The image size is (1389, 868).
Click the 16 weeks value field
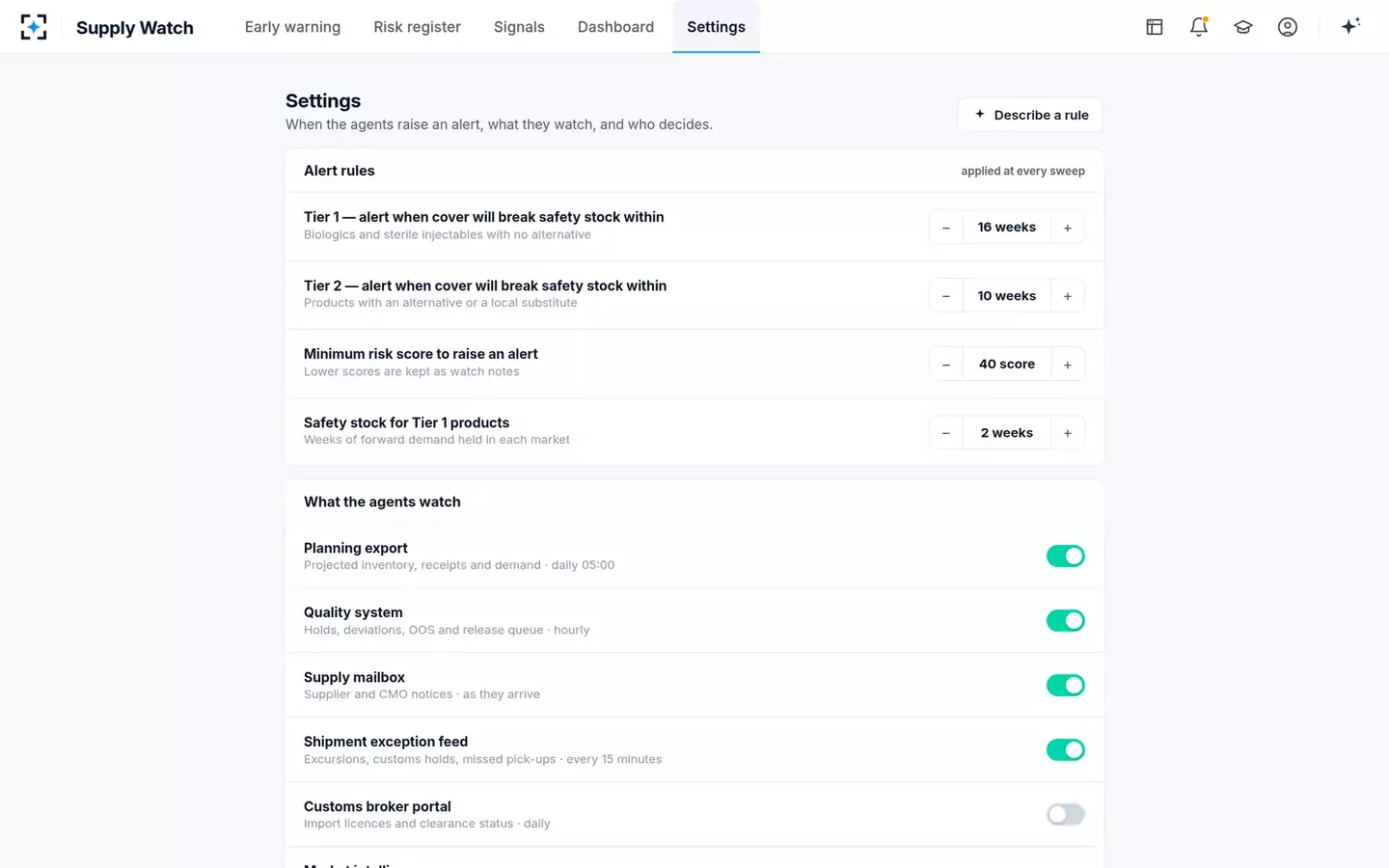click(x=1007, y=228)
